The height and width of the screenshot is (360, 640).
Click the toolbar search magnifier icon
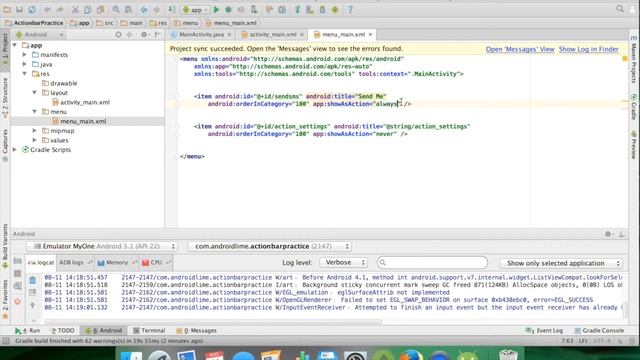(x=620, y=9)
